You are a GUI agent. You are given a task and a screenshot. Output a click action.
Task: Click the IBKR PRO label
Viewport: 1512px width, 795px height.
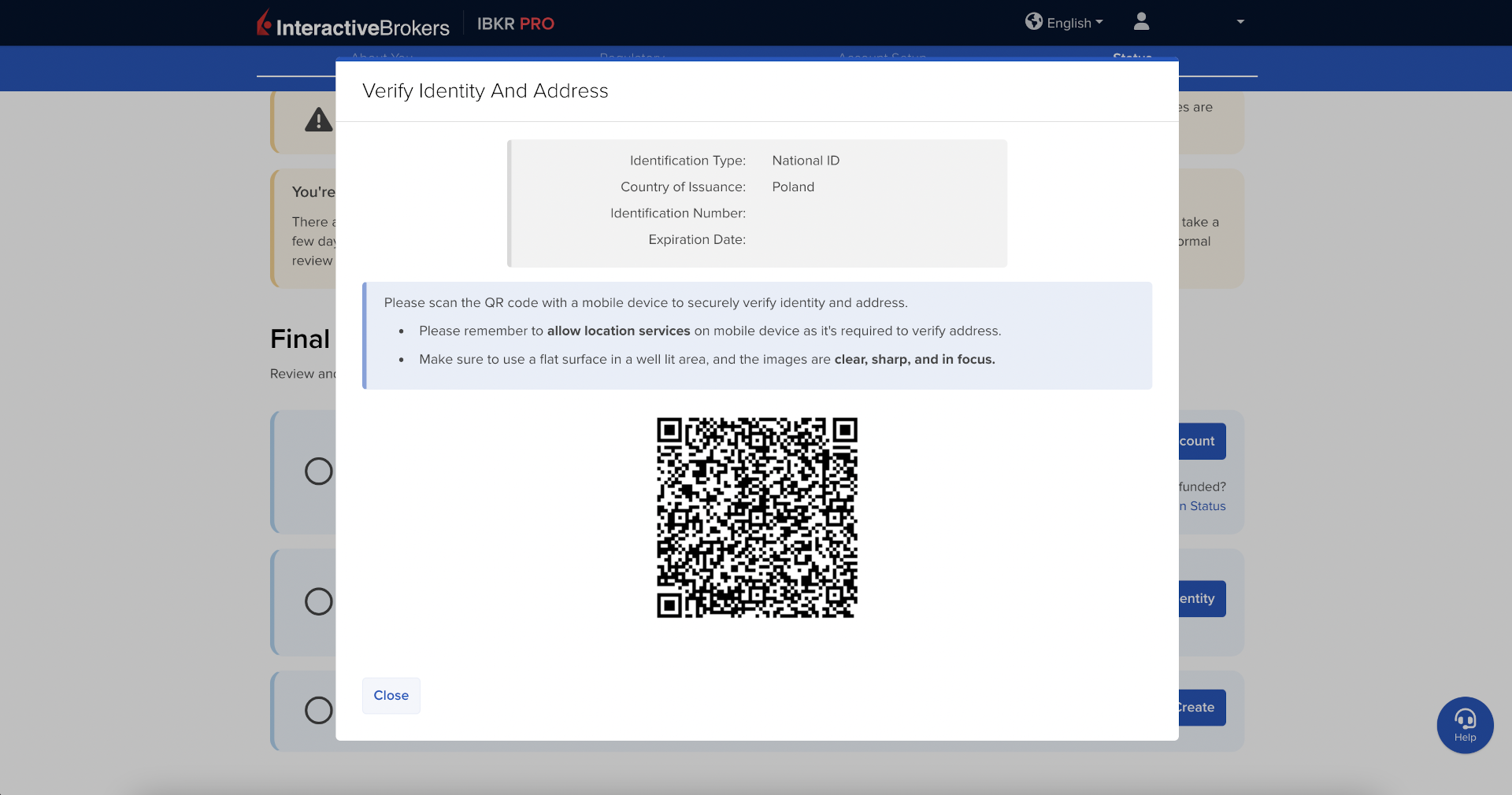pos(515,24)
